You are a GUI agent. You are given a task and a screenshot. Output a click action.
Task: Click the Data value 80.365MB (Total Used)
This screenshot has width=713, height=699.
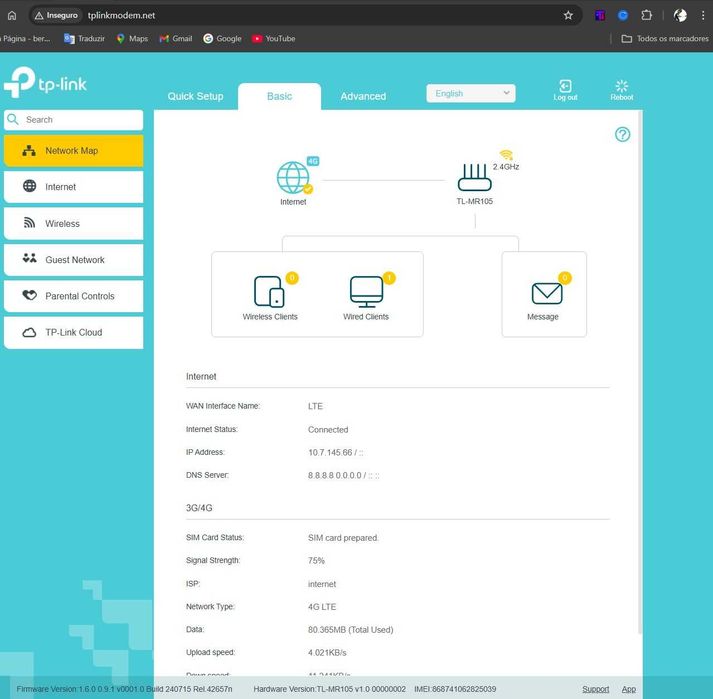[351, 630]
